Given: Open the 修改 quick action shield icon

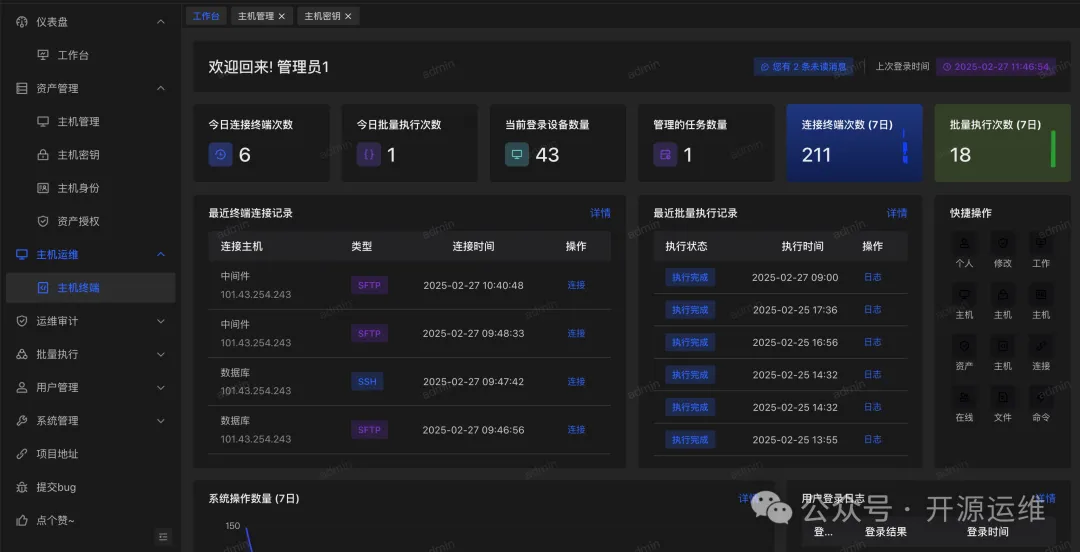Looking at the screenshot, I should 1002,243.
